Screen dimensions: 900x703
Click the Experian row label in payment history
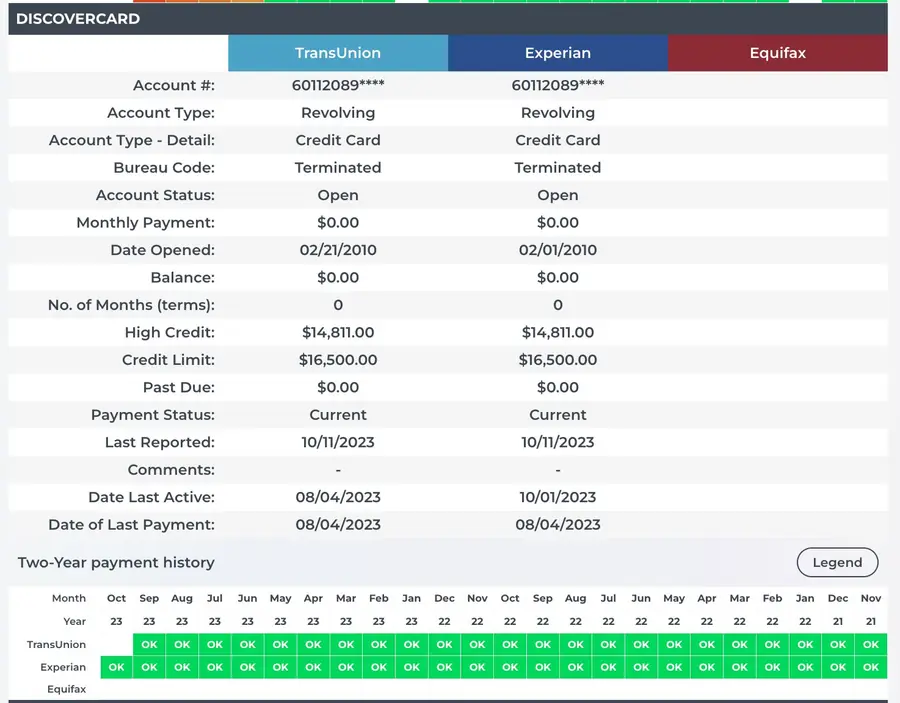[x=63, y=667]
